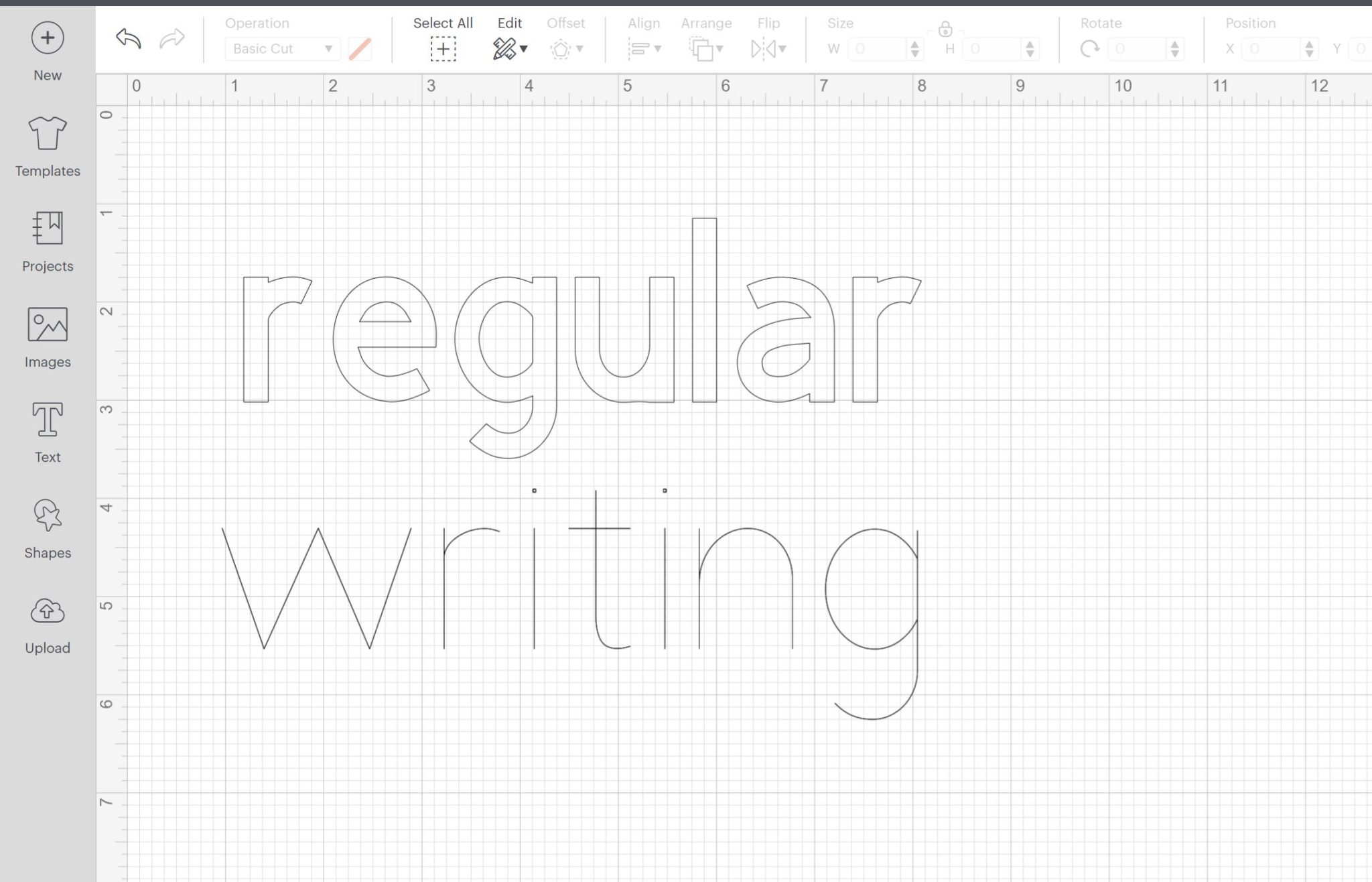Click the 'regular' outlined text on canvas

pyautogui.click(x=581, y=338)
